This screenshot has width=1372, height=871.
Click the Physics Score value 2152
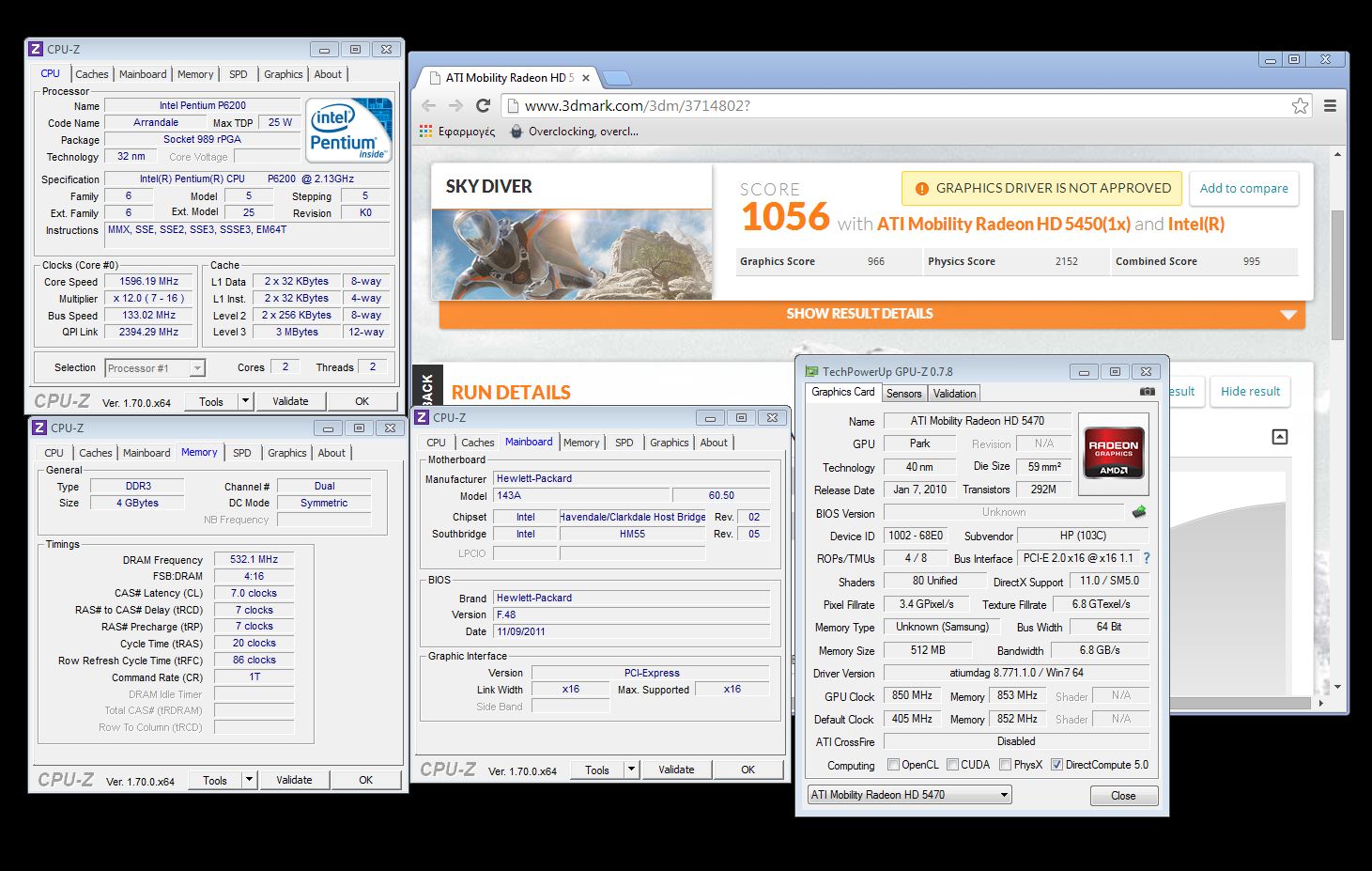[x=1066, y=261]
